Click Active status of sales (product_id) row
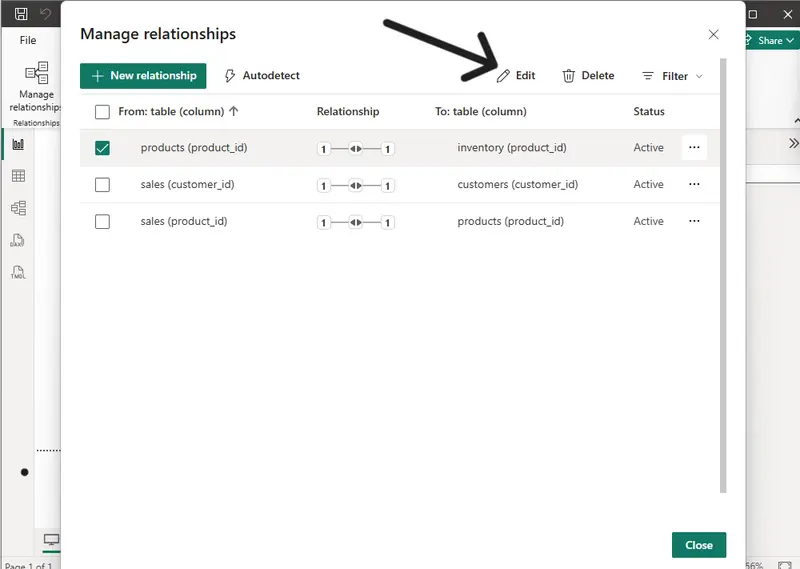This screenshot has height=569, width=800. pos(648,221)
